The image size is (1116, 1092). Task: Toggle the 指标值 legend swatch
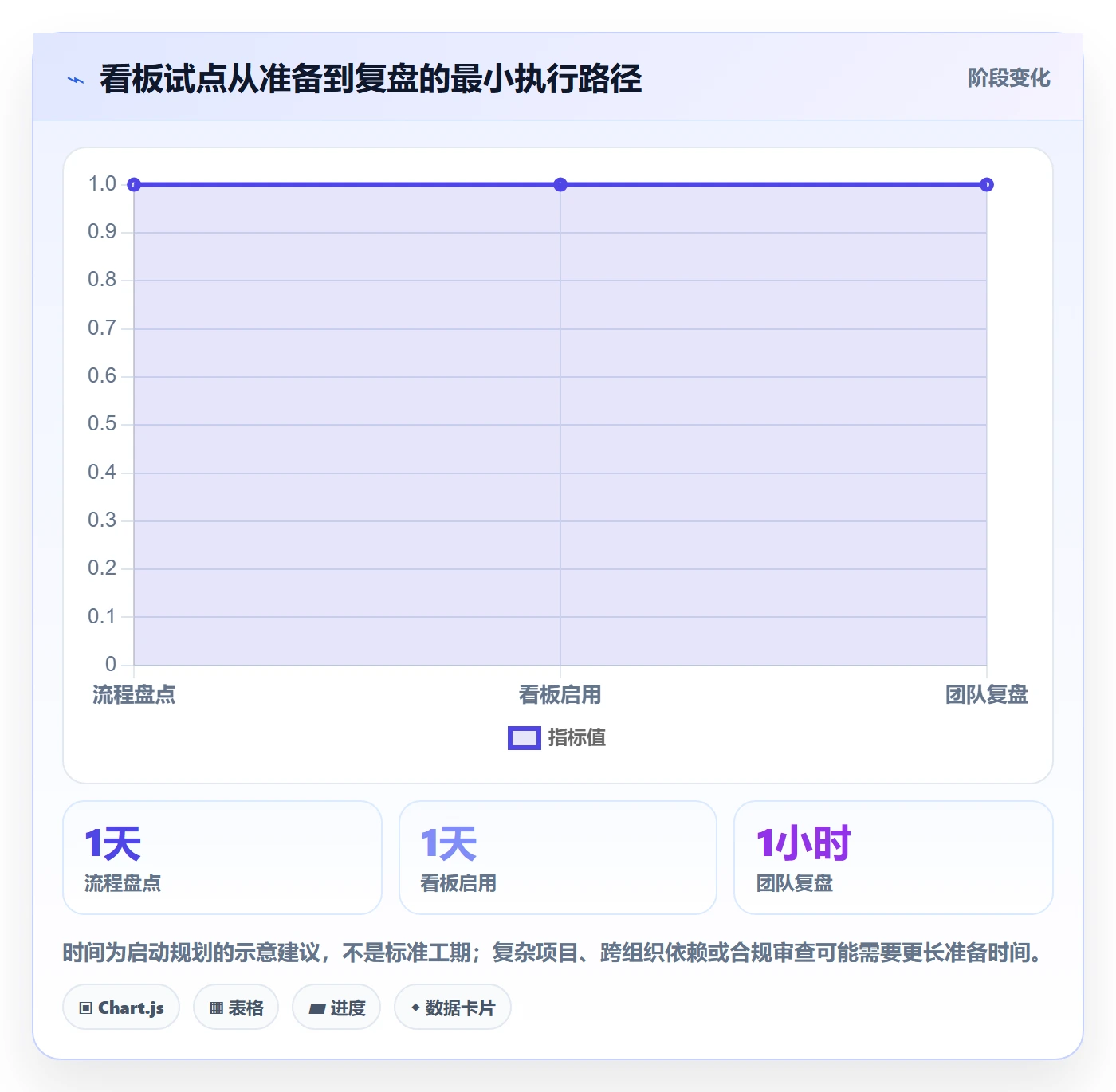coord(525,738)
